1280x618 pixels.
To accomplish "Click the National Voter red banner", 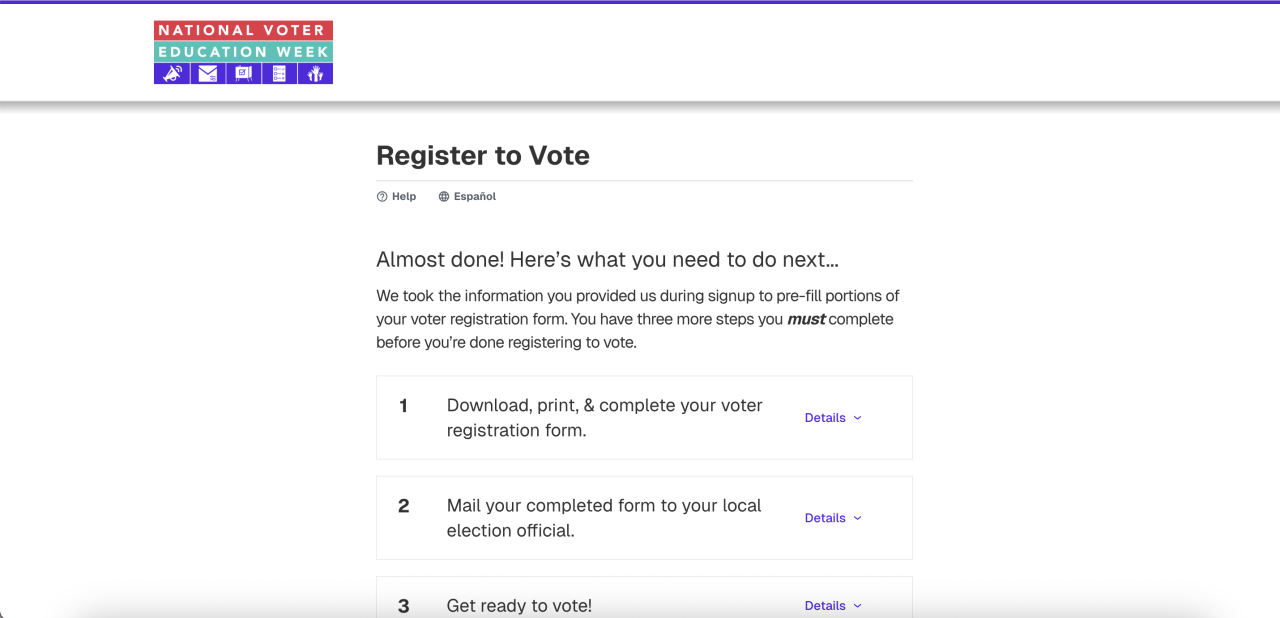I will (243, 30).
